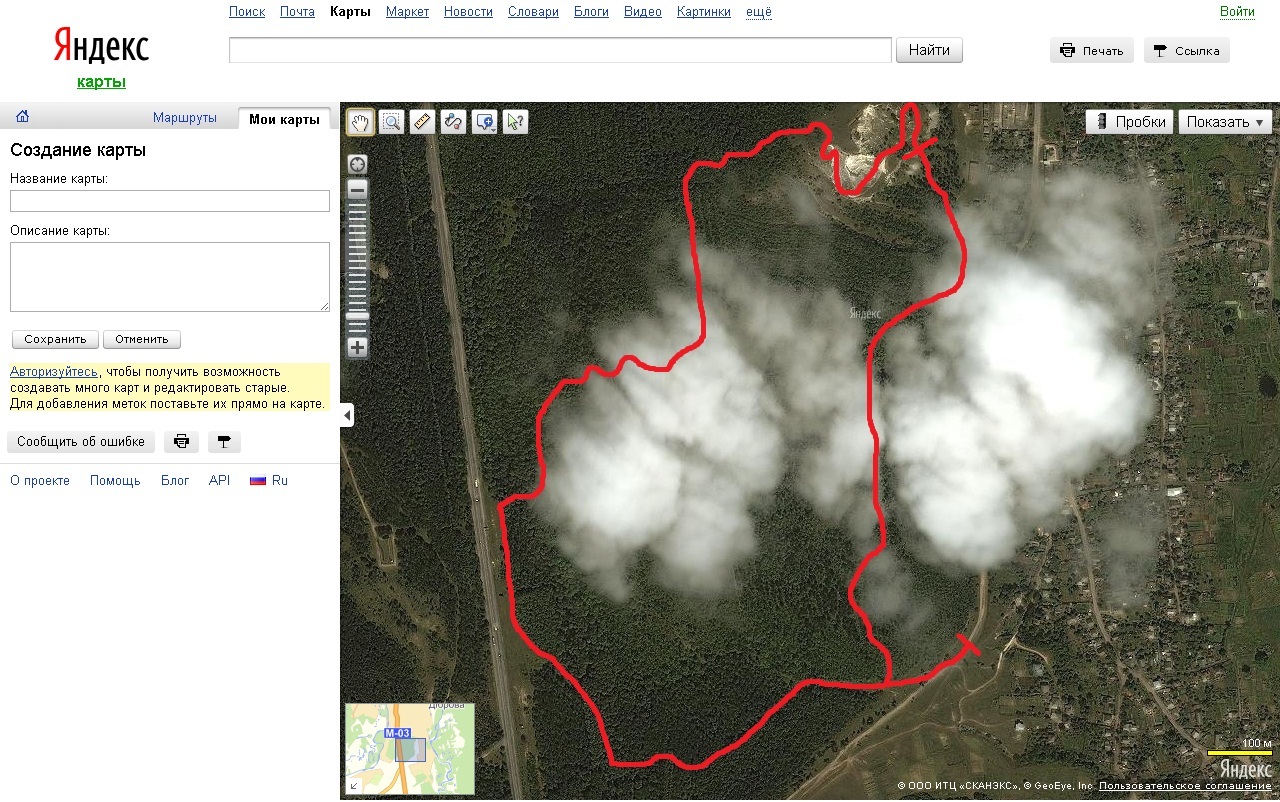1280x802 pixels.
Task: Click the zoom slider handle
Action: (357, 316)
